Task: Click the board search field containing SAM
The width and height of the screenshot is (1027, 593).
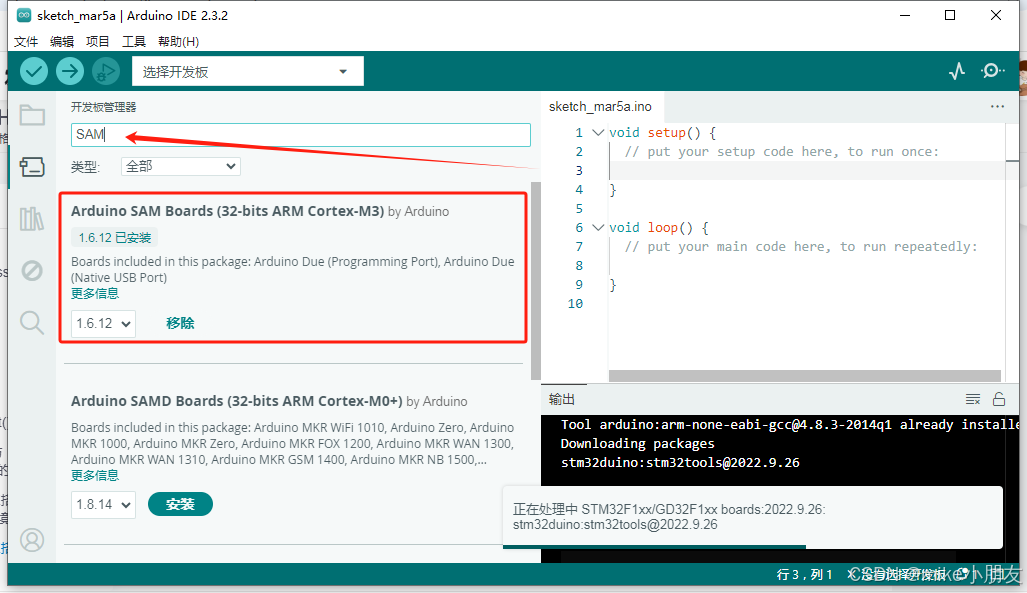Action: [x=301, y=134]
